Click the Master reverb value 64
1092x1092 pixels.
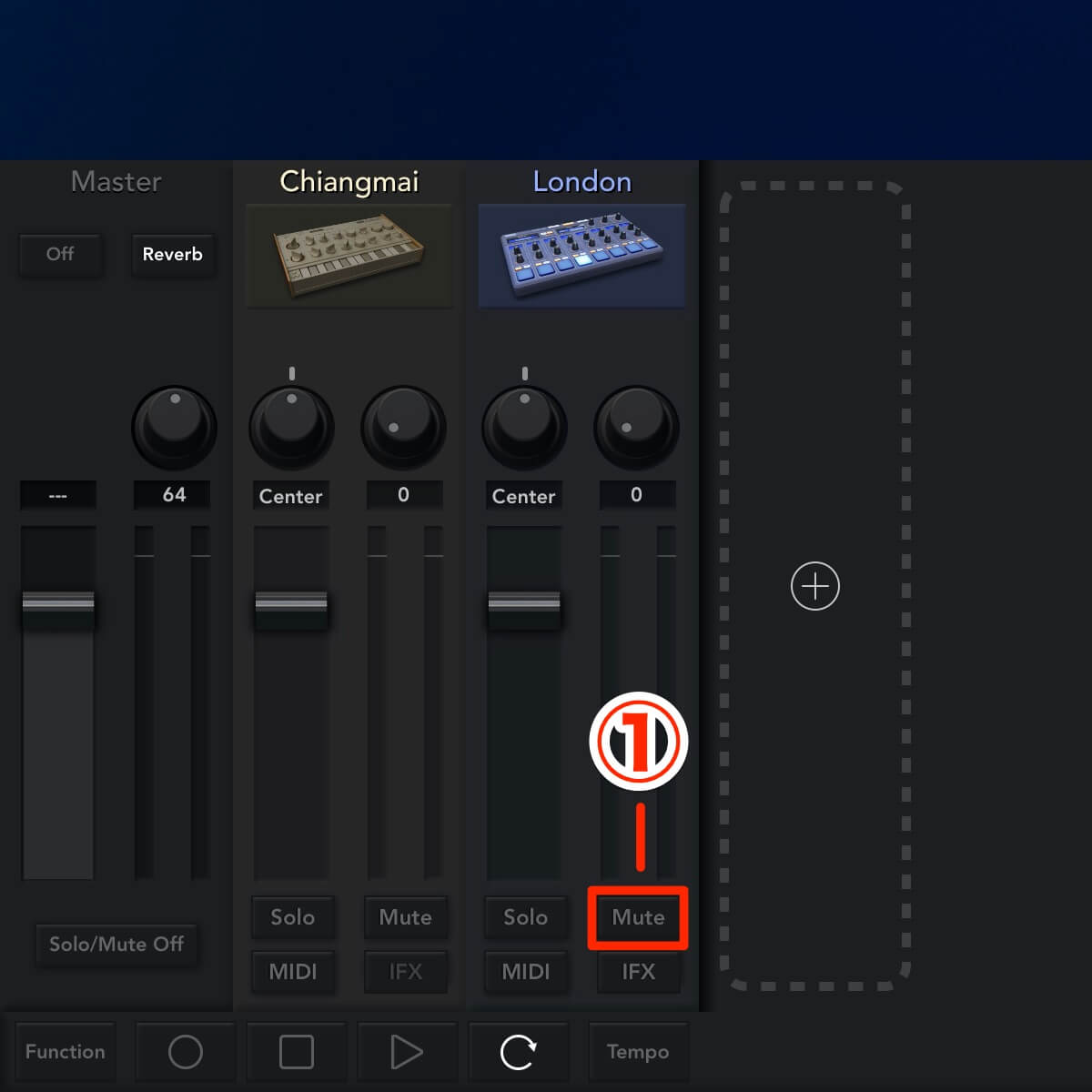(174, 495)
